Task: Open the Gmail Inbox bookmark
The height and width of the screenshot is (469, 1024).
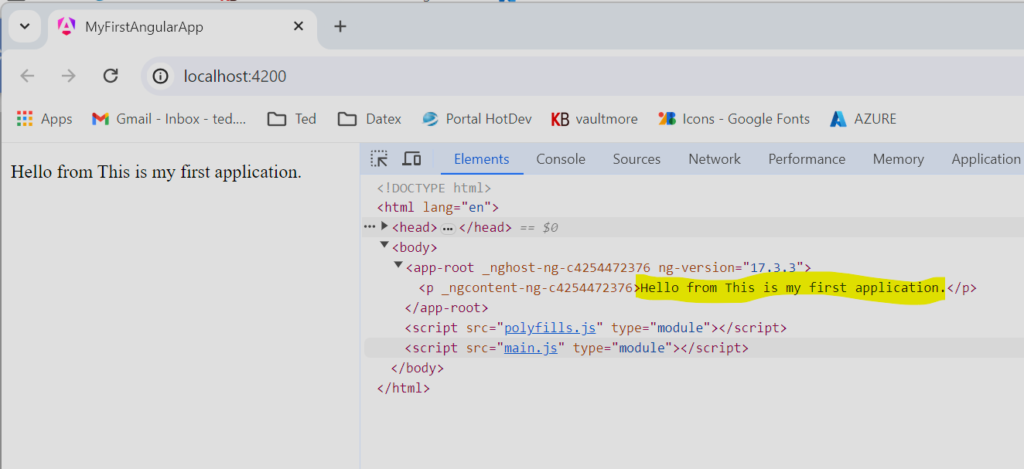Action: pyautogui.click(x=169, y=119)
